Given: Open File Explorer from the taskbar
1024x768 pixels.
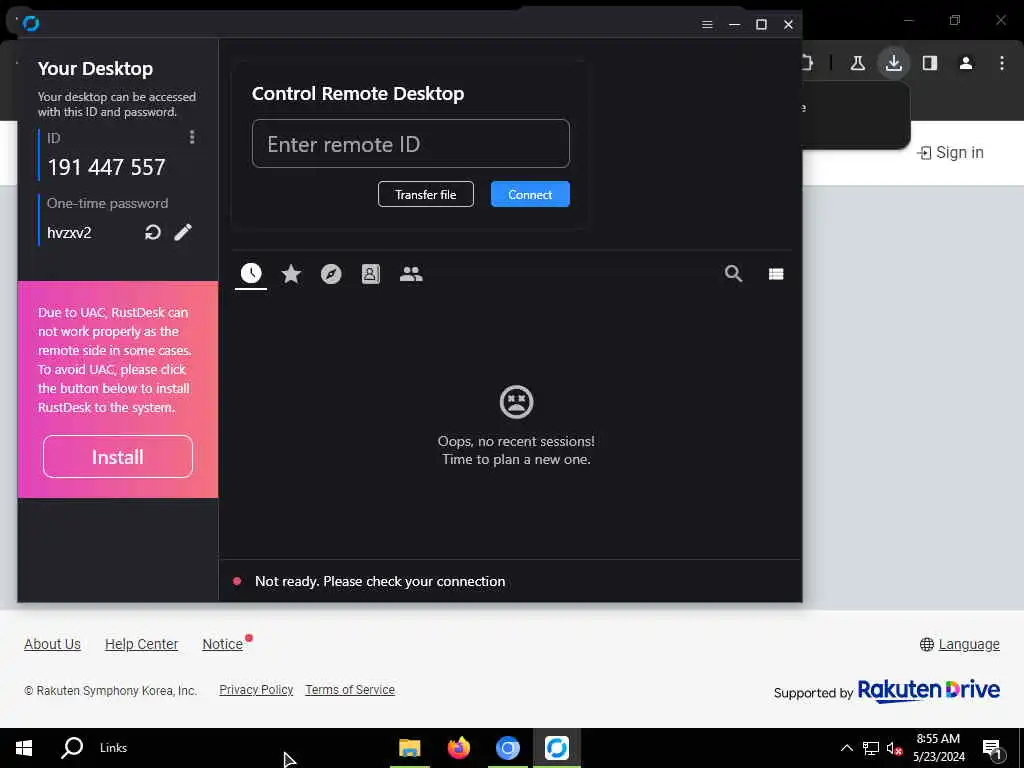Looking at the screenshot, I should (x=410, y=748).
